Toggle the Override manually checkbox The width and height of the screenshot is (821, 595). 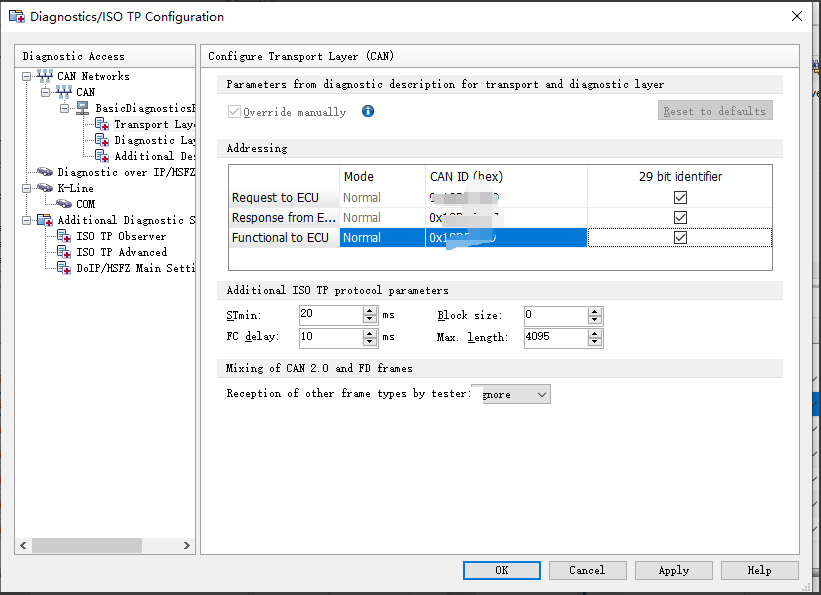pos(234,112)
